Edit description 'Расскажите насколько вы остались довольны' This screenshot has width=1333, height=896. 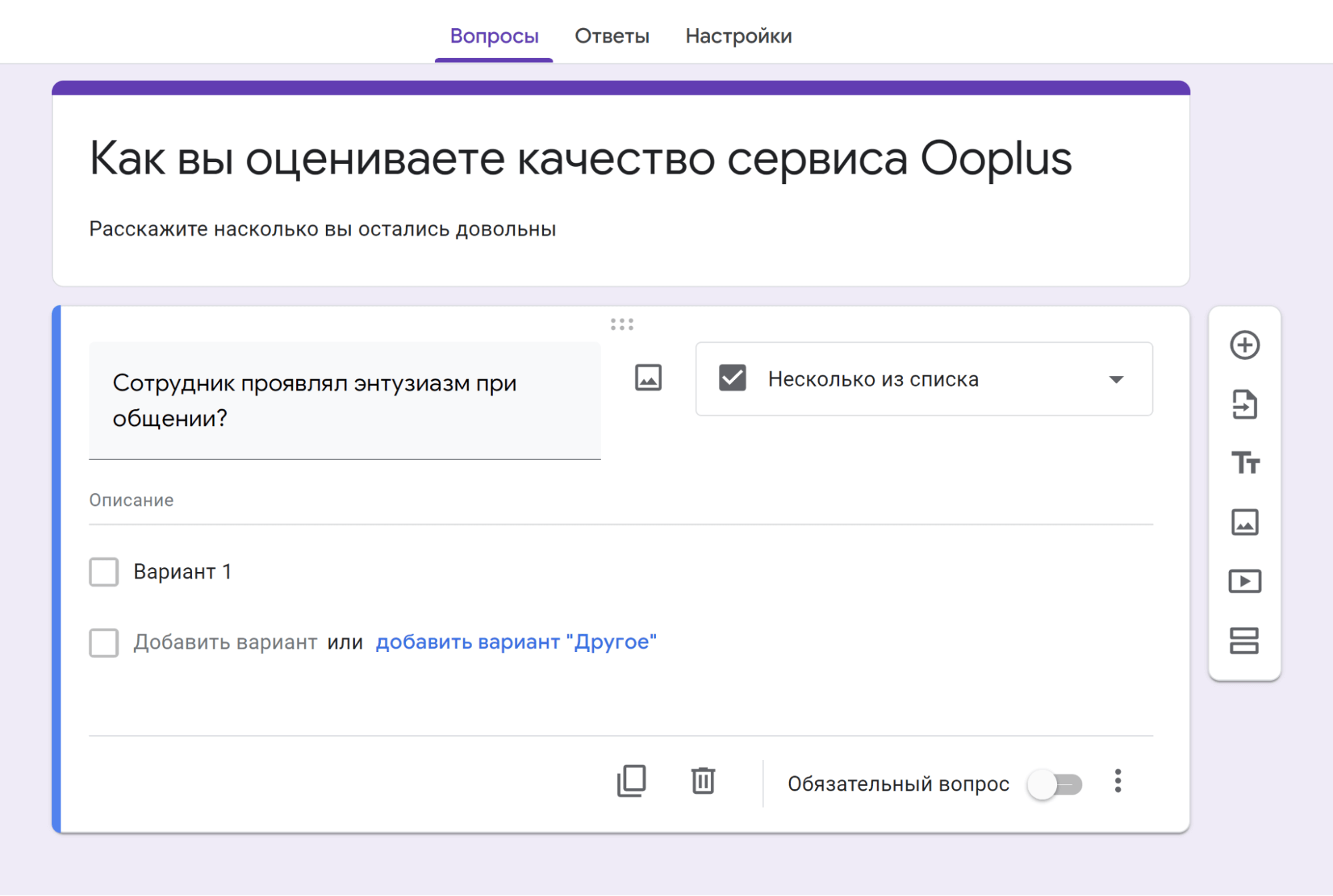click(x=323, y=229)
